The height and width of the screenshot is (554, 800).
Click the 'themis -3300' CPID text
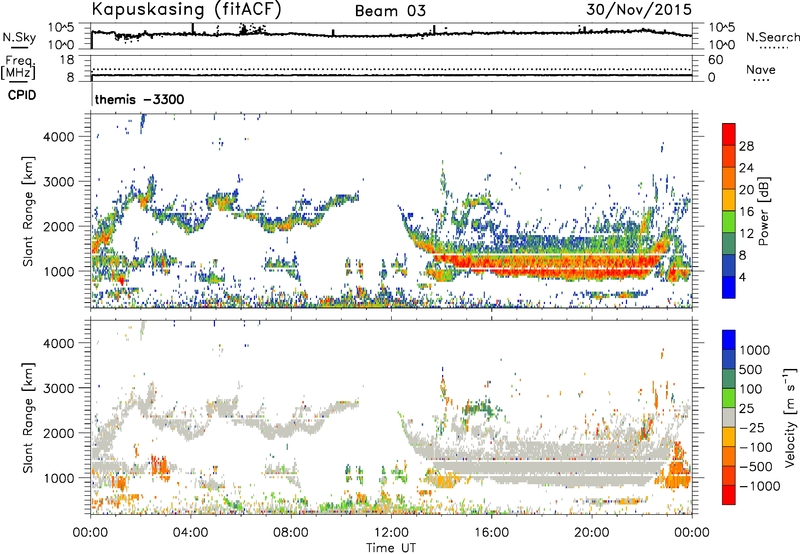pos(139,99)
